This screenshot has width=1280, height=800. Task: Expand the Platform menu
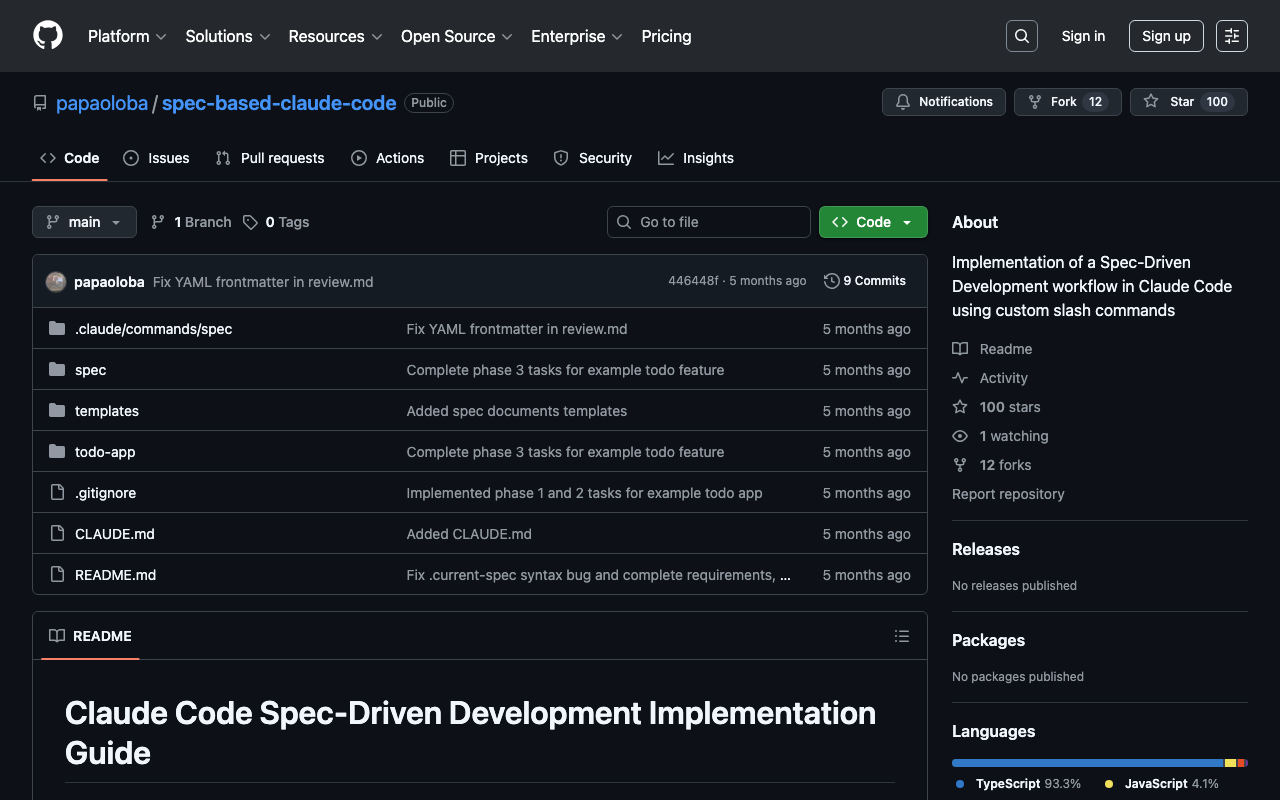[x=127, y=36]
